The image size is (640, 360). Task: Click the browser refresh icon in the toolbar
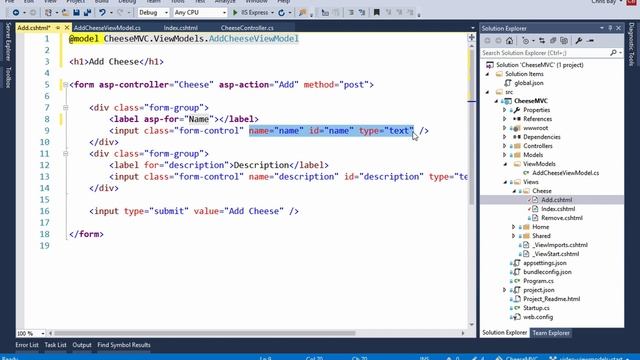(282, 13)
